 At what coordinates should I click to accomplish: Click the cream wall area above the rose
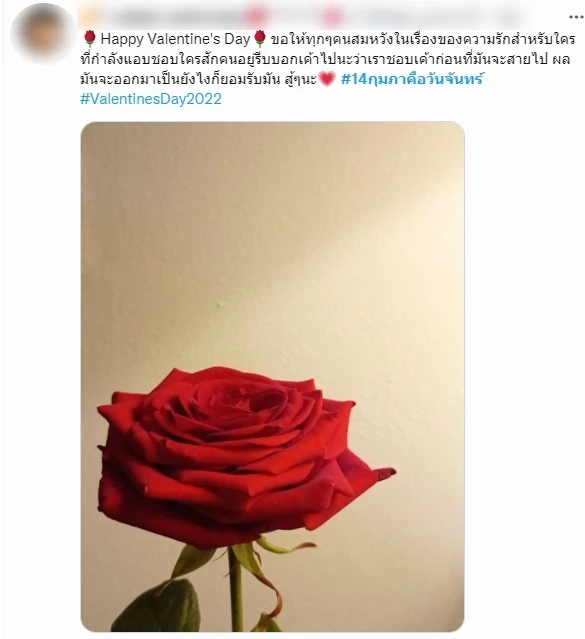pyautogui.click(x=272, y=236)
